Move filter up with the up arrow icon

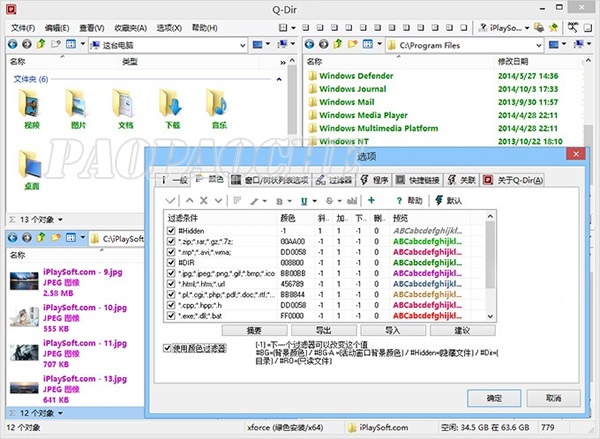tap(189, 200)
